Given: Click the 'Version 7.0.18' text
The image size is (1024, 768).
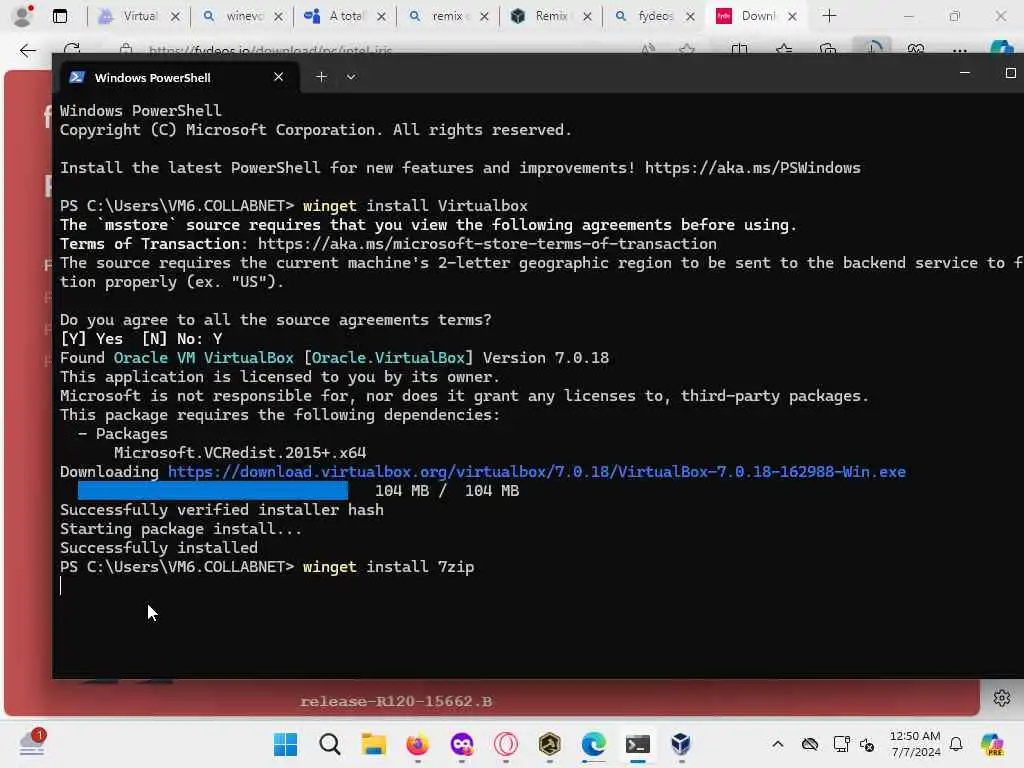Looking at the screenshot, I should 546,358.
